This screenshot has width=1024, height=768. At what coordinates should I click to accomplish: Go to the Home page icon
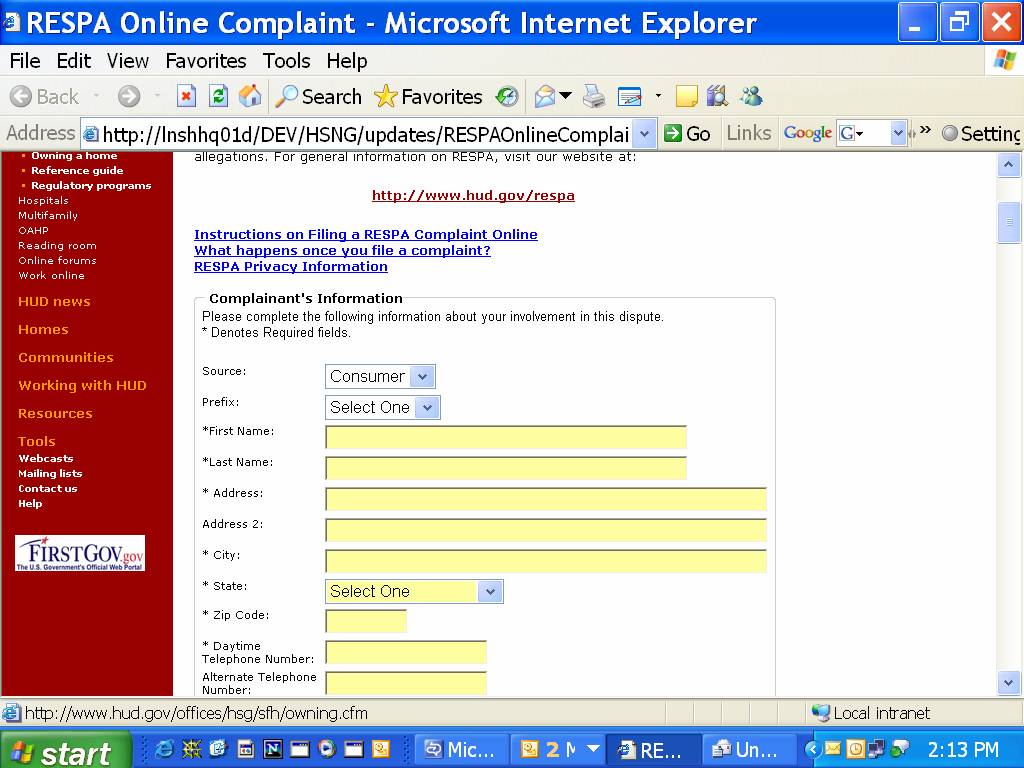click(x=250, y=97)
